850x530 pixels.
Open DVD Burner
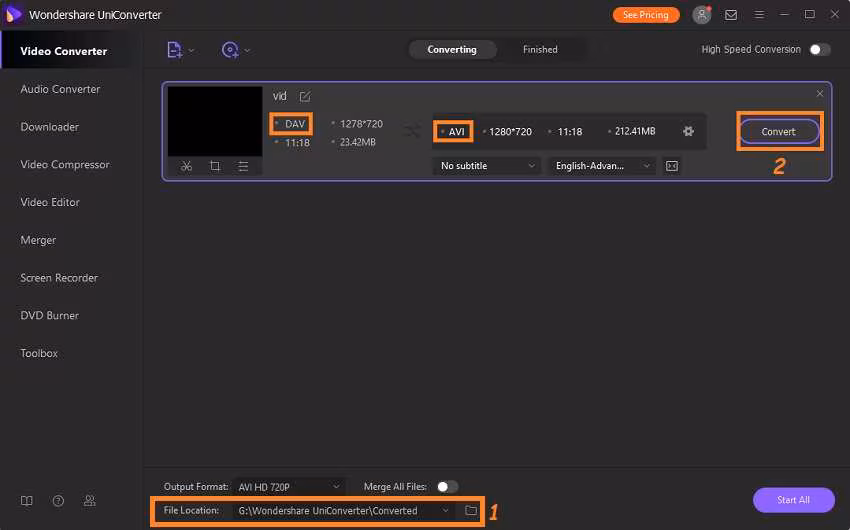(49, 315)
